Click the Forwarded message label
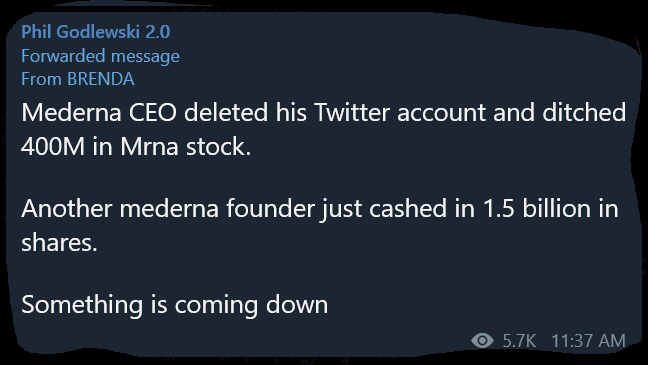The image size is (648, 365). coord(100,56)
